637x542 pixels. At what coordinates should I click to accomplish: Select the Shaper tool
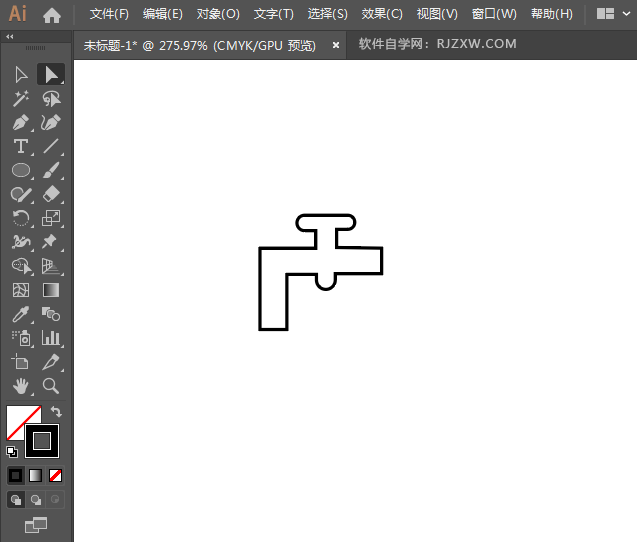pos(21,195)
